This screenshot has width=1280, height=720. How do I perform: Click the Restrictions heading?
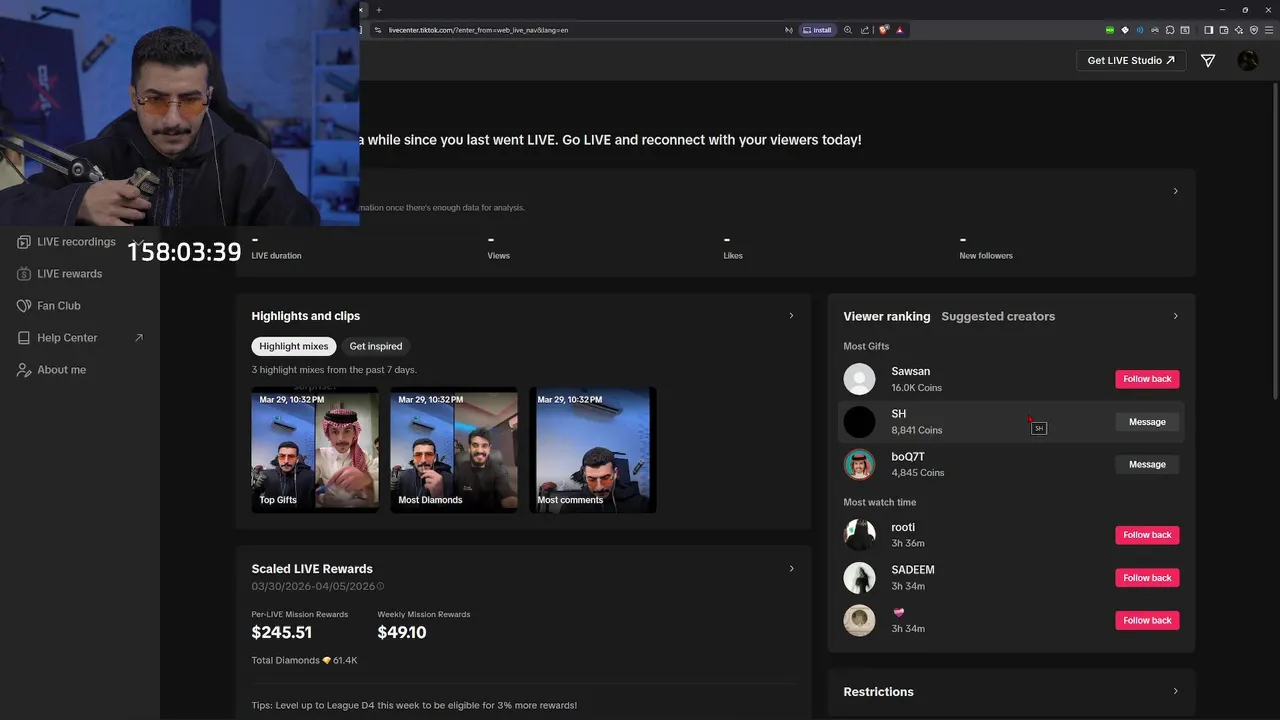(878, 692)
